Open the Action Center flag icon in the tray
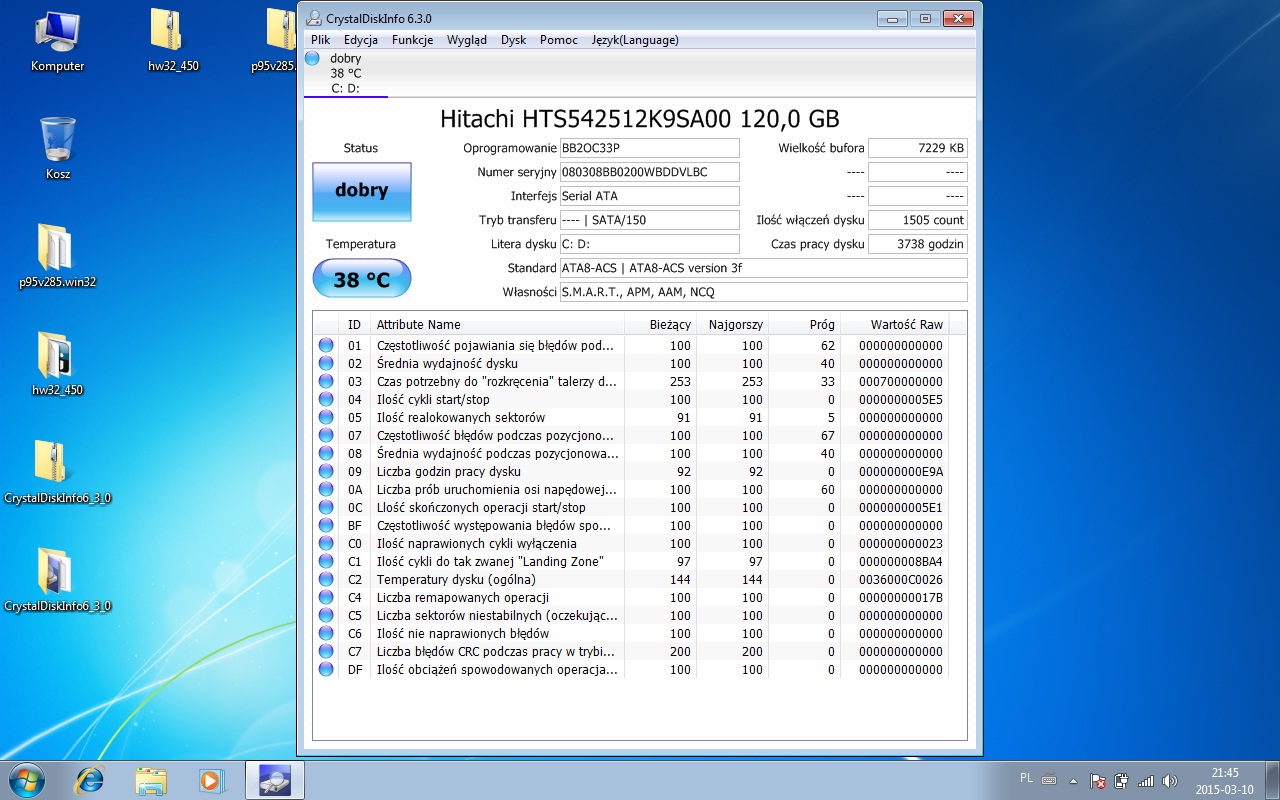 [x=1098, y=780]
